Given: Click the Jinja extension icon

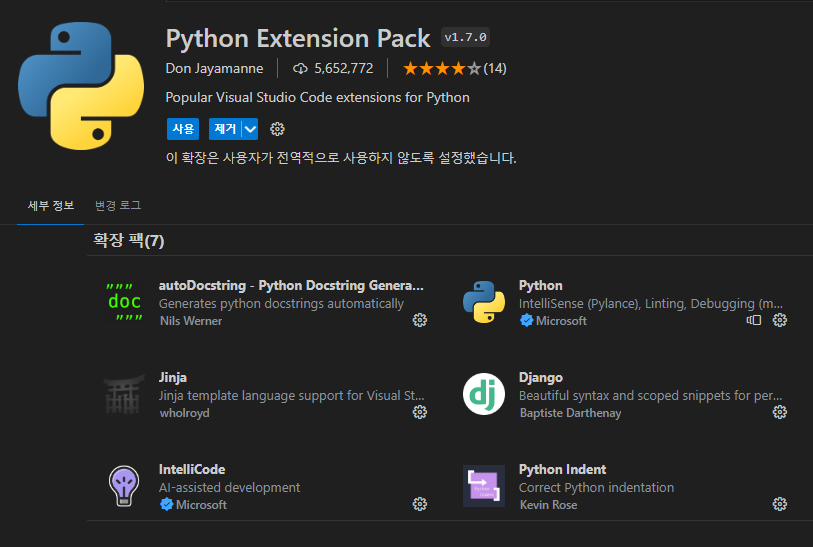Looking at the screenshot, I should click(x=124, y=394).
